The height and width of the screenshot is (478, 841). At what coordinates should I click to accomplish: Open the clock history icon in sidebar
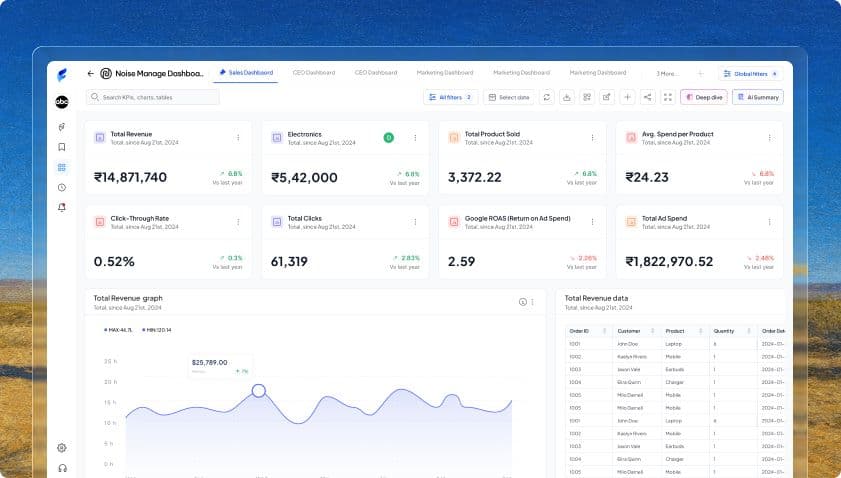(x=62, y=187)
